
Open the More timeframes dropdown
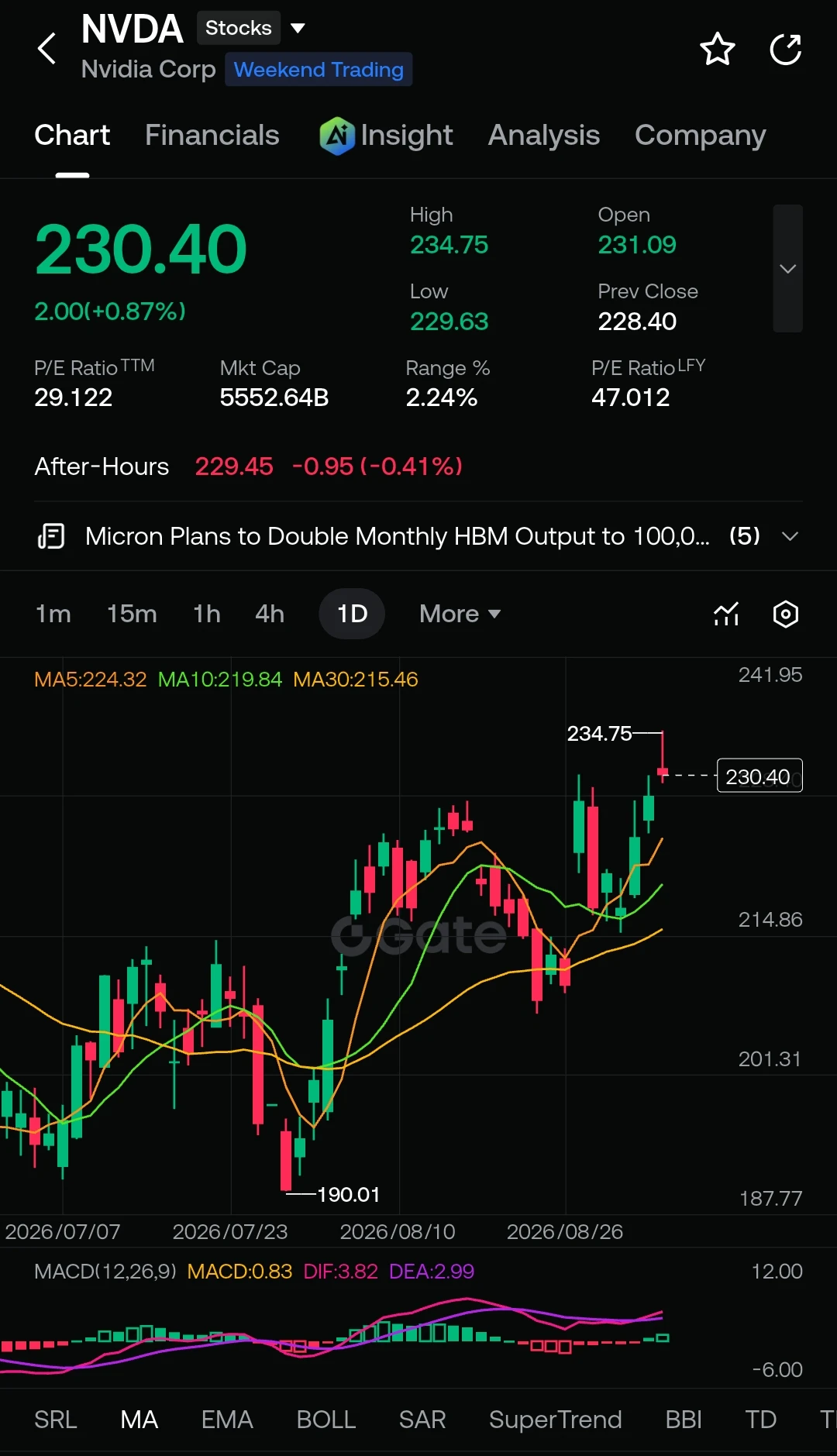pyautogui.click(x=460, y=614)
